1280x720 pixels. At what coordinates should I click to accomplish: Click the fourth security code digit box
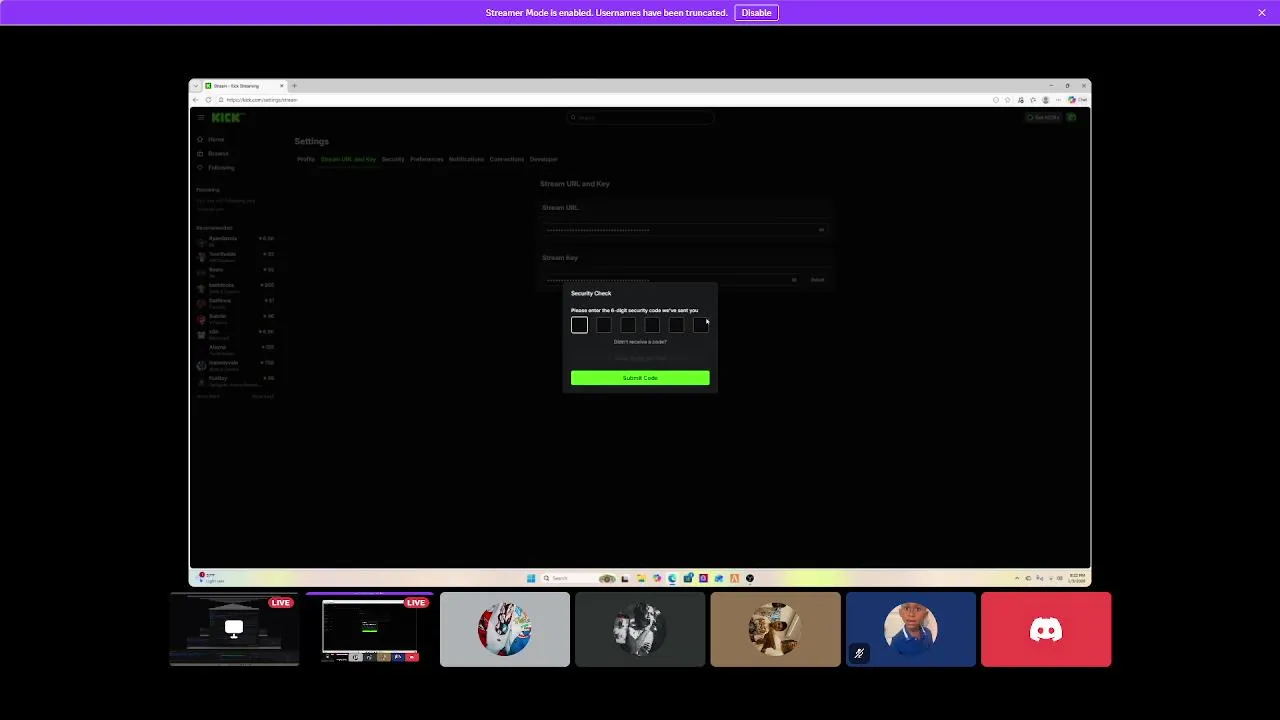coord(652,325)
